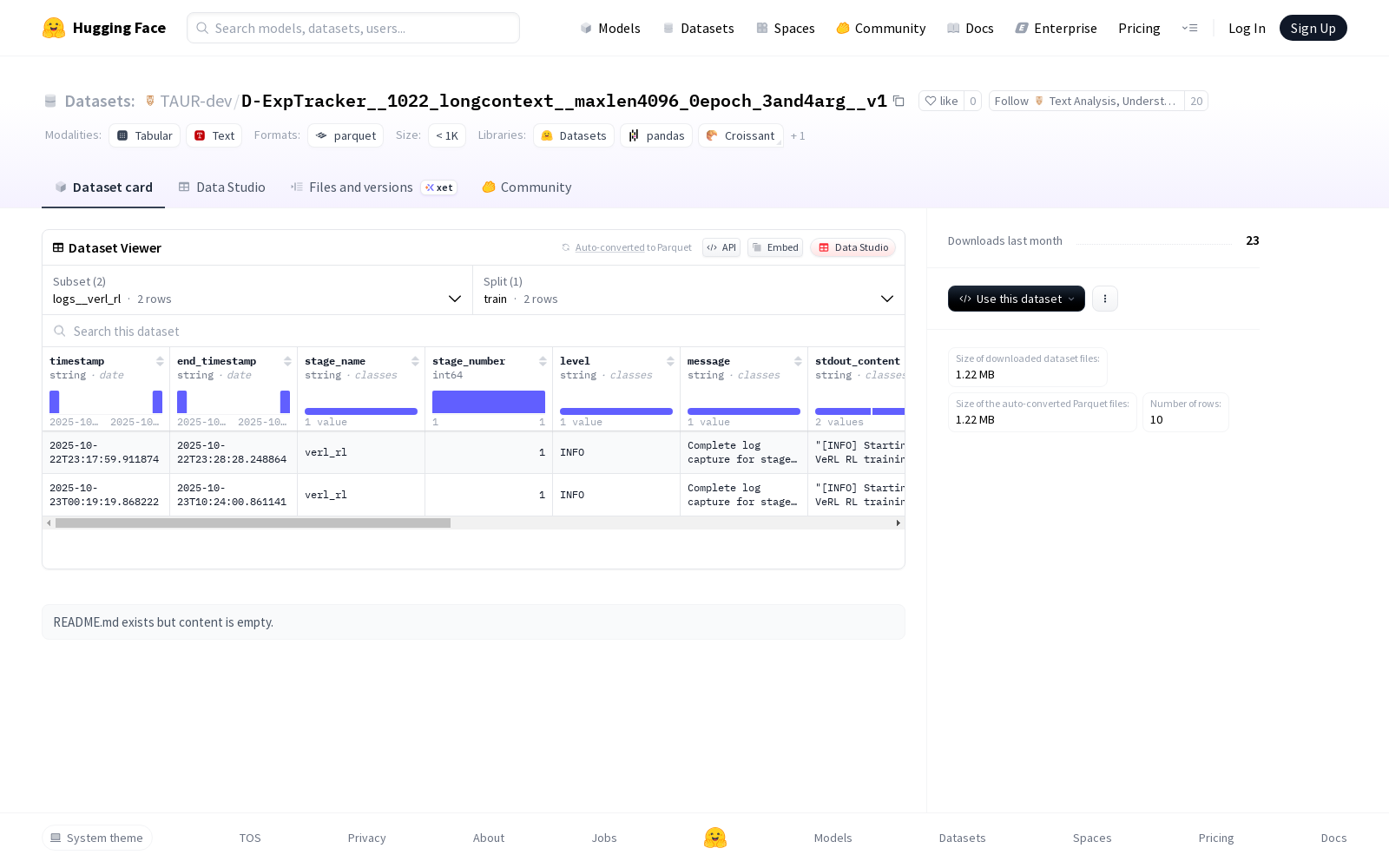Open Models in the top navigation
Image resolution: width=1389 pixels, height=868 pixels.
610,28
